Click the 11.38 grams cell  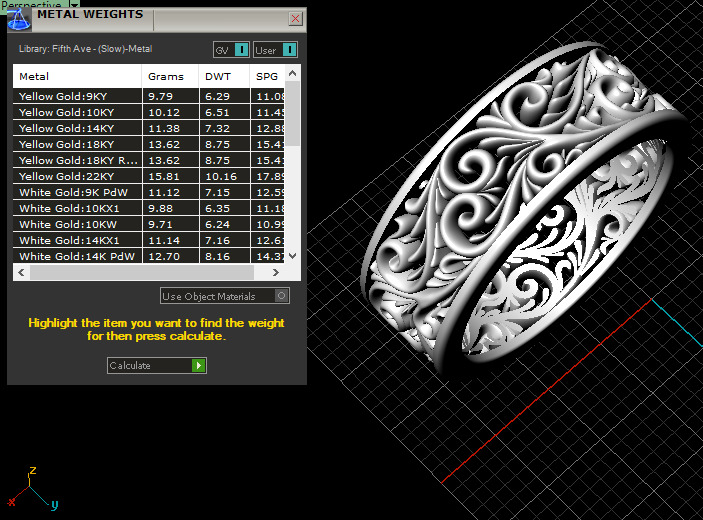(x=170, y=128)
